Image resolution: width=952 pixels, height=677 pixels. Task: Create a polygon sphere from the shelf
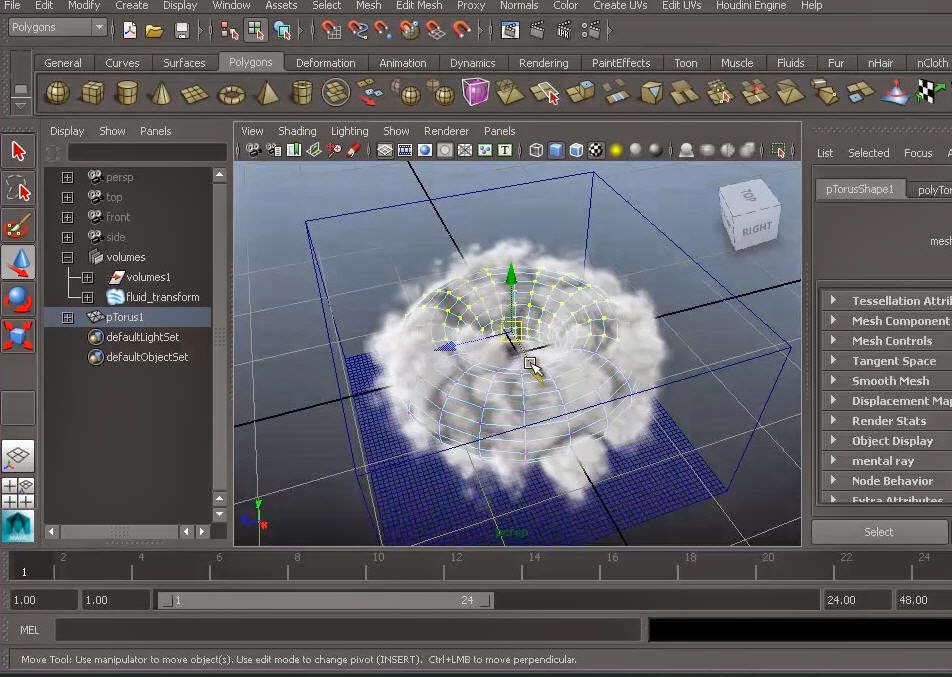click(58, 94)
